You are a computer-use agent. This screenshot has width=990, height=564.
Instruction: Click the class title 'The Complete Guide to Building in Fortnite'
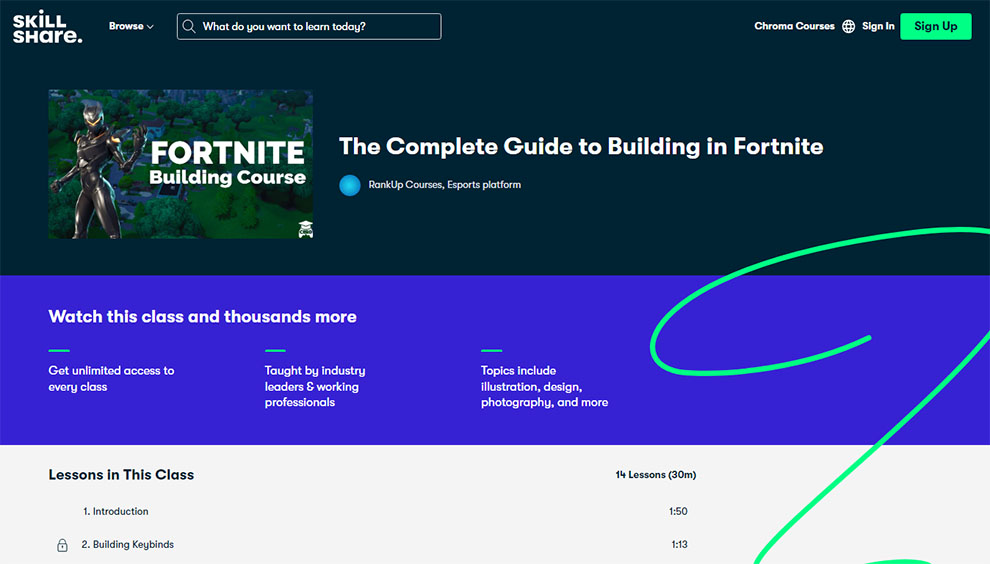coord(581,147)
